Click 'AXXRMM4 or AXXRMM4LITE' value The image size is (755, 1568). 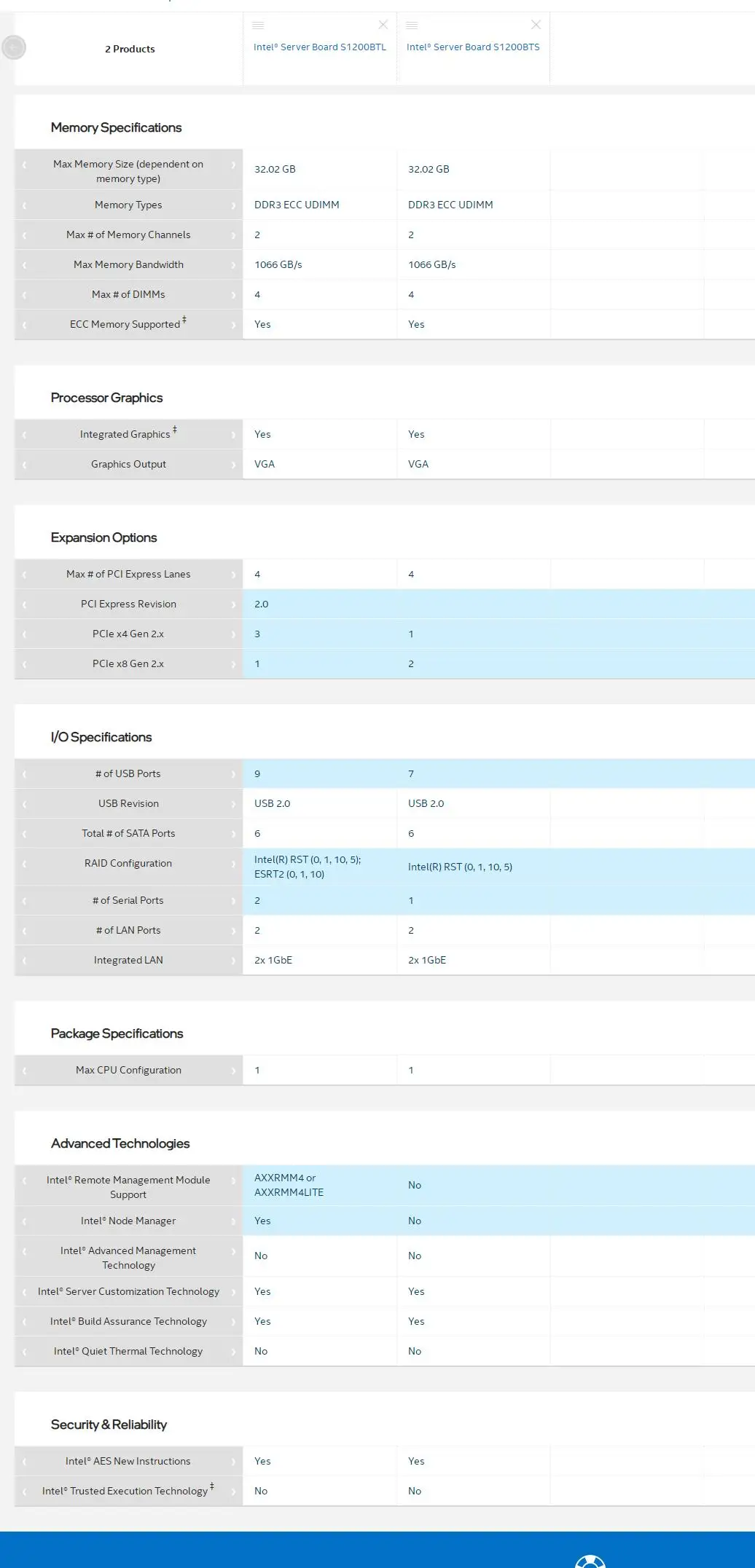click(x=289, y=1185)
